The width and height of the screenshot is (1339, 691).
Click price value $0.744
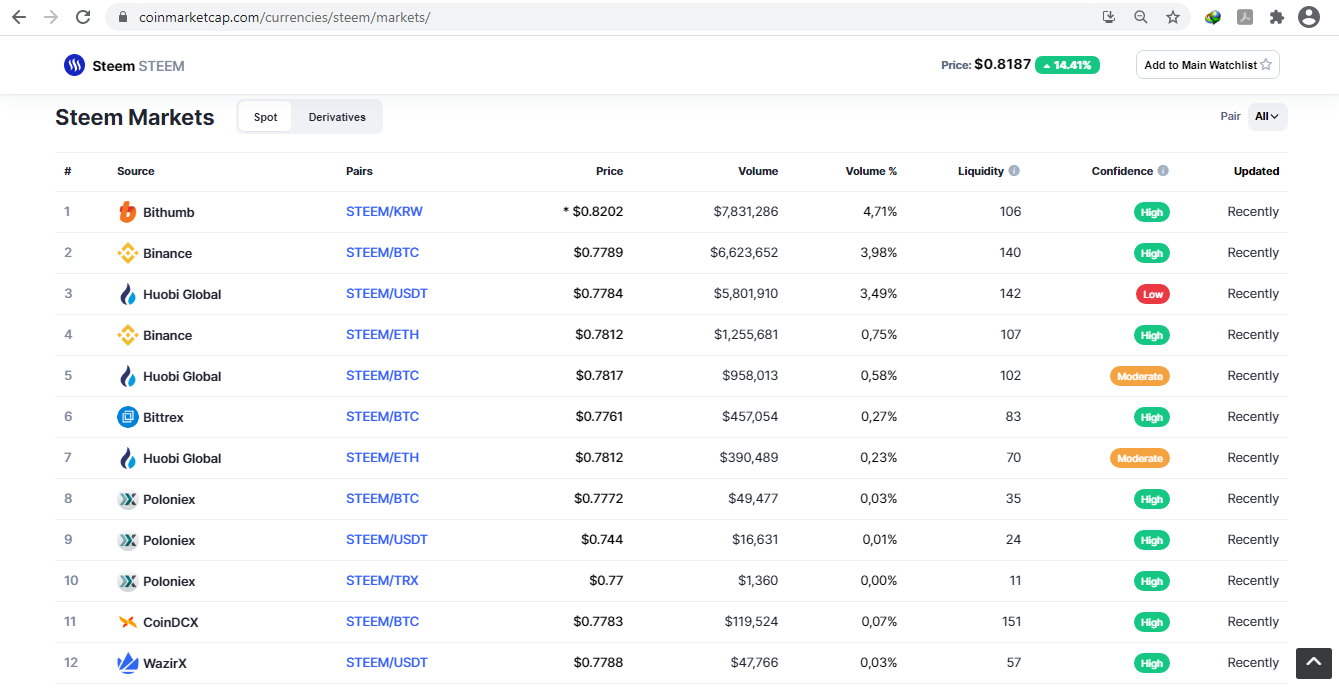pos(602,540)
